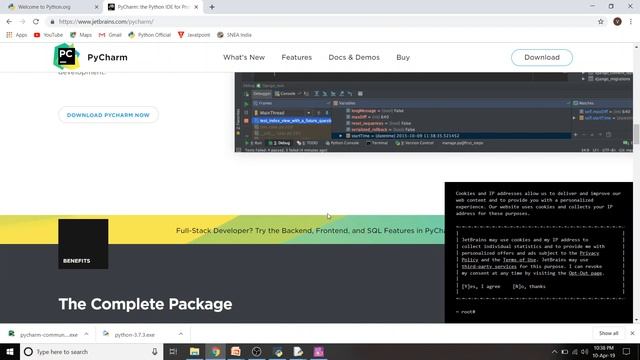
Task: Click the network icon in system tray
Action: coord(575,352)
